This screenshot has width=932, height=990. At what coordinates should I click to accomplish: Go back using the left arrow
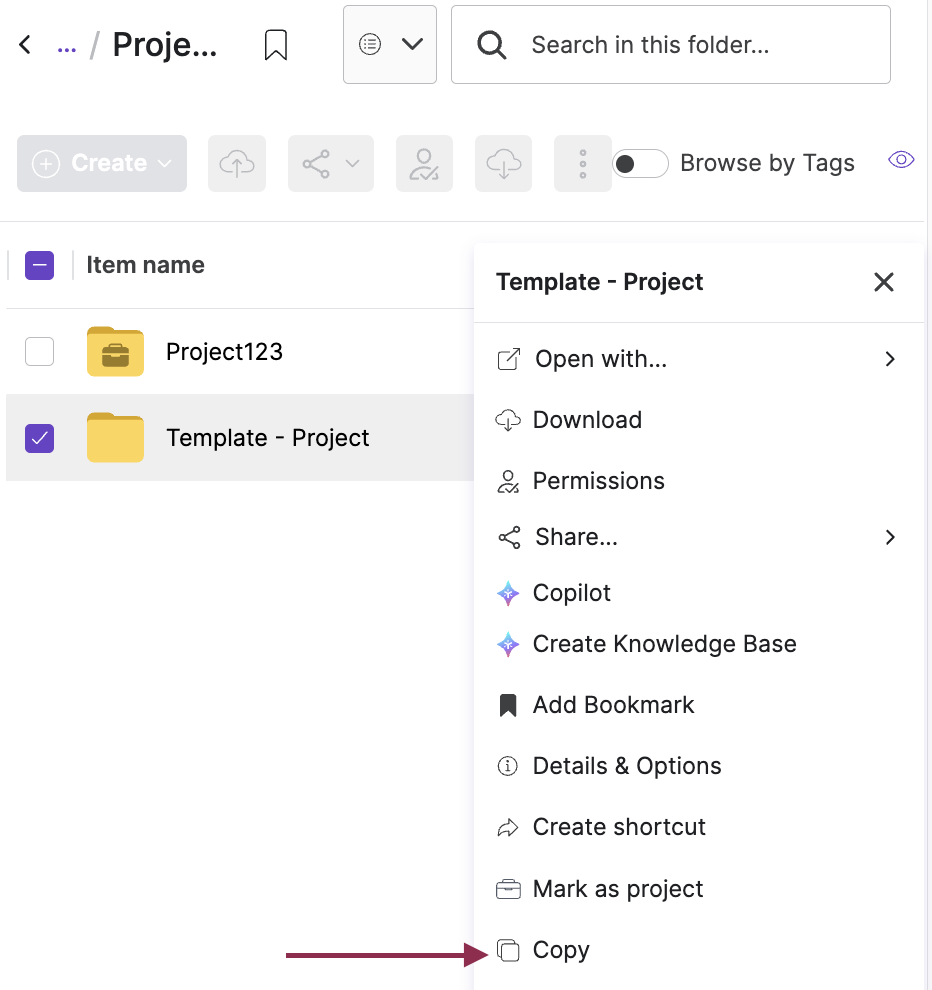point(25,45)
